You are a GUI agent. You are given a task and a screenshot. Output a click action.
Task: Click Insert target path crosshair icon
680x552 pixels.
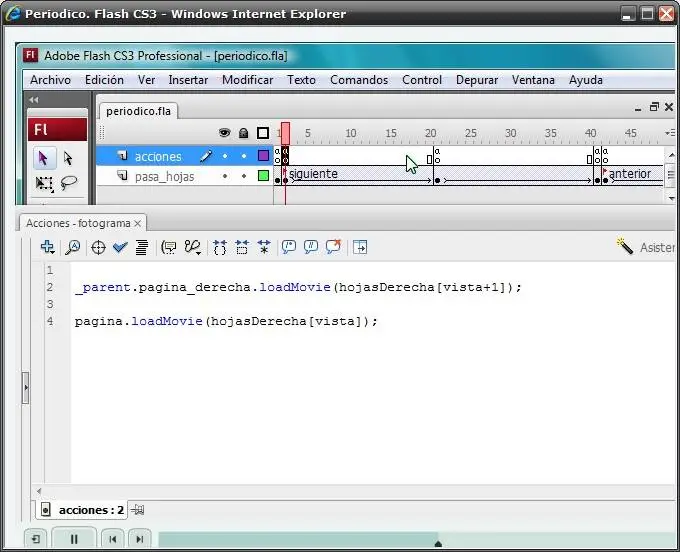click(98, 248)
